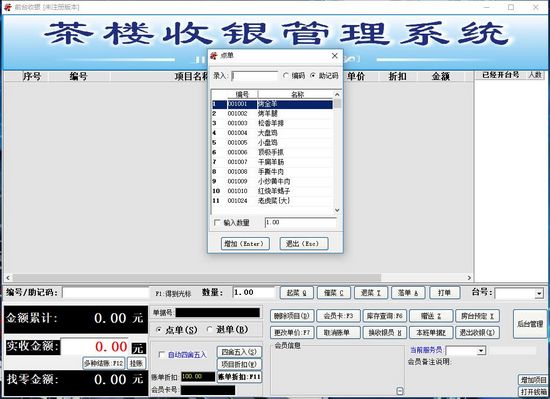
Task: Open 库存查询:F6 button
Action: coord(385,316)
